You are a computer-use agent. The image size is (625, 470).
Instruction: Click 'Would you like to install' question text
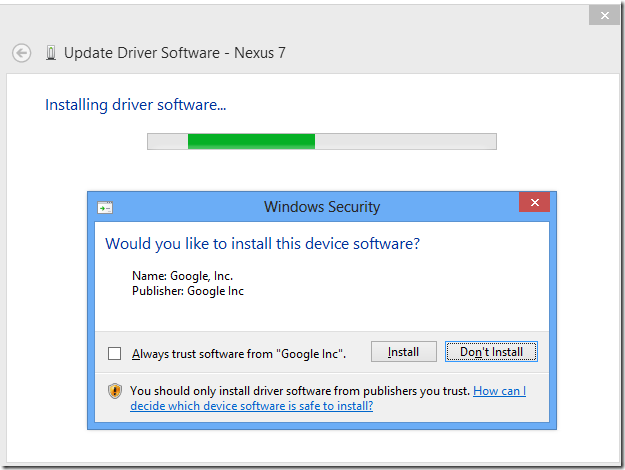pos(263,244)
